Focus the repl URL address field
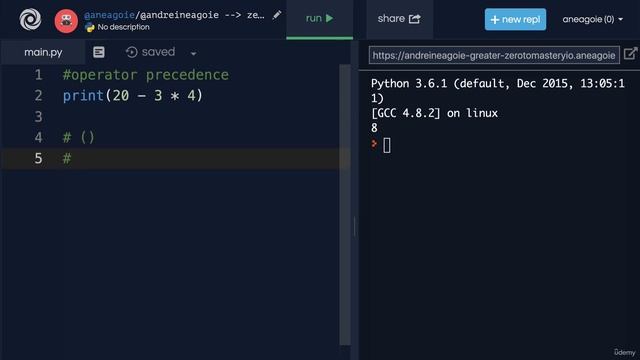The width and height of the screenshot is (640, 360). point(494,55)
